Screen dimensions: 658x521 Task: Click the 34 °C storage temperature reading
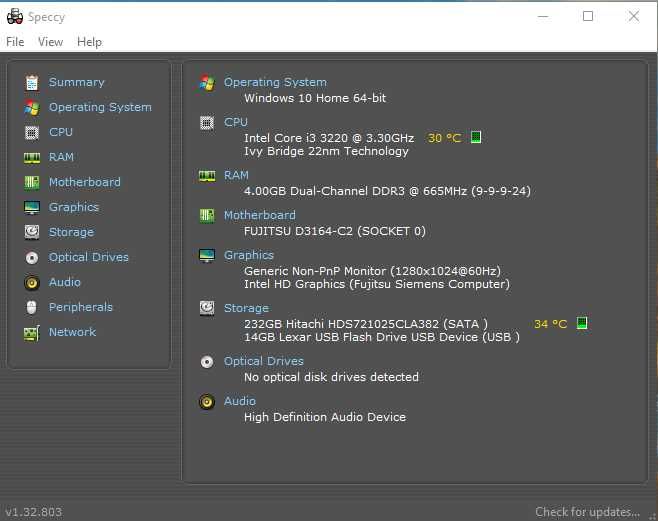551,324
